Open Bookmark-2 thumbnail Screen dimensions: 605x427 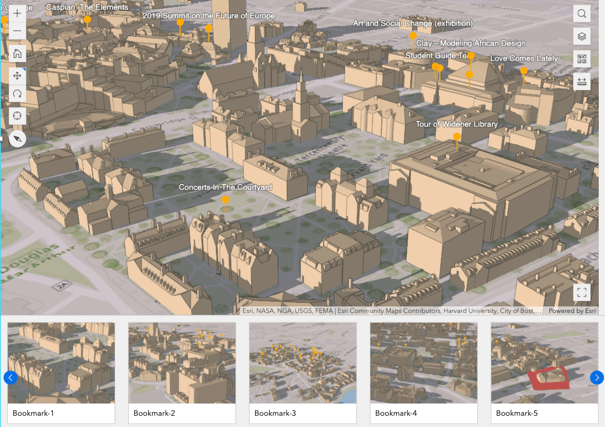pyautogui.click(x=182, y=363)
